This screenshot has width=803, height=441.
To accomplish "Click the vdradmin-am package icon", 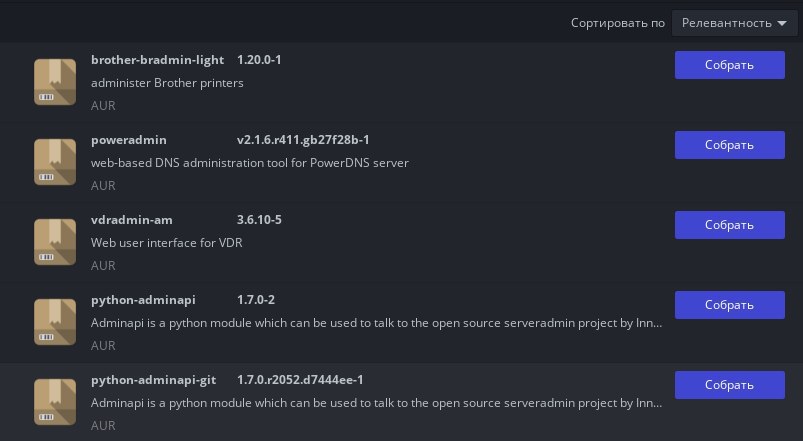I will point(55,242).
